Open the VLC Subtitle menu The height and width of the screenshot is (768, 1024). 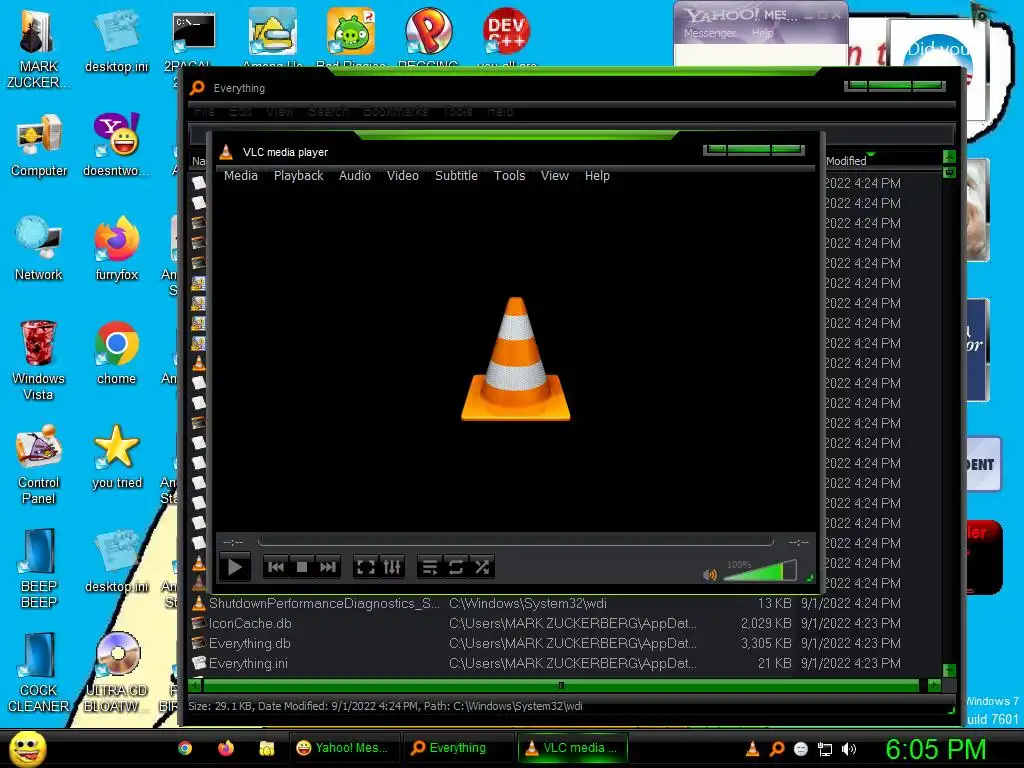pyautogui.click(x=456, y=176)
